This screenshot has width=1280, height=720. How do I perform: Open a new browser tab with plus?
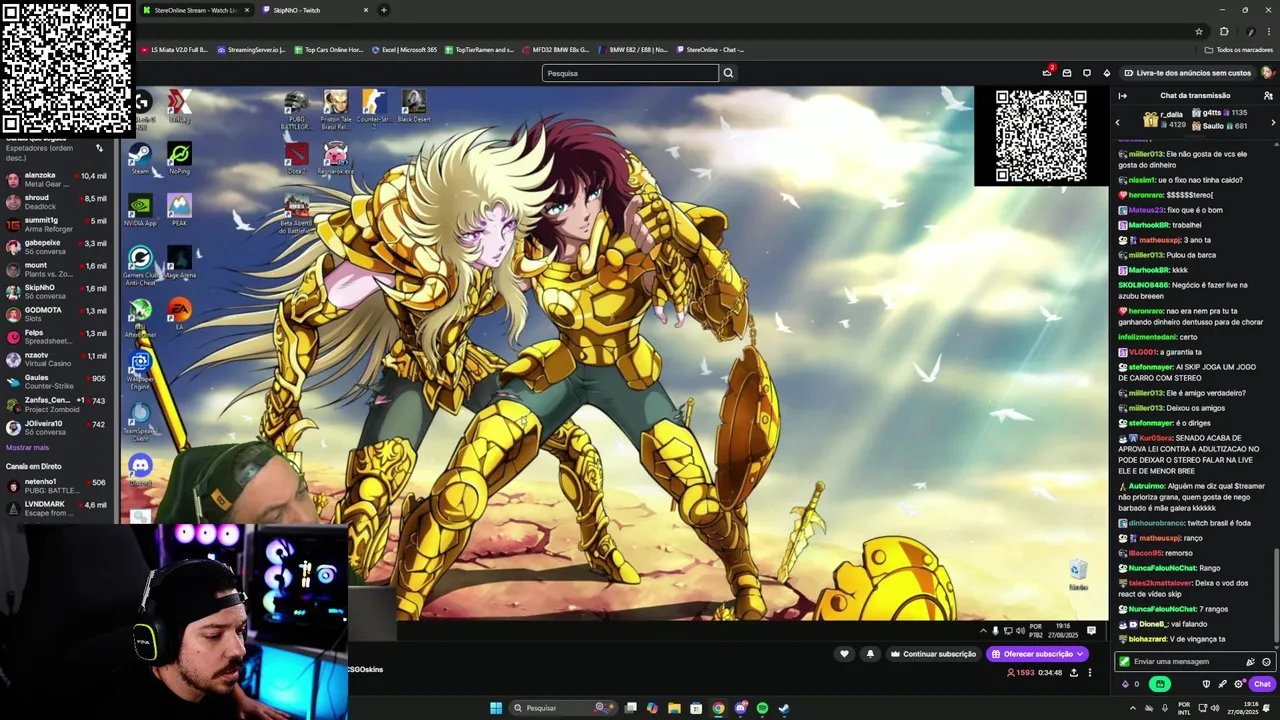click(x=384, y=10)
